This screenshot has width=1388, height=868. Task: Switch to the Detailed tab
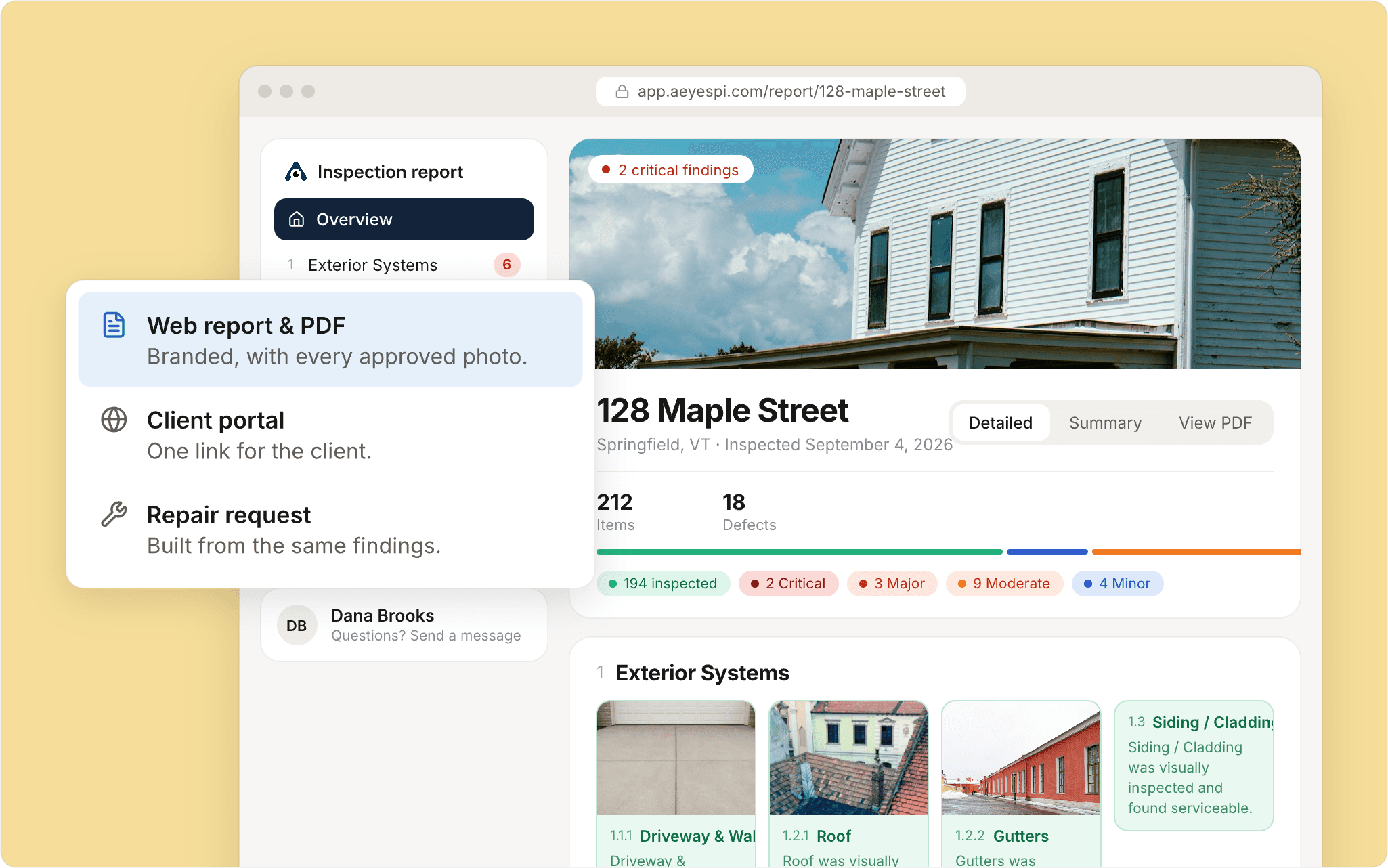(x=1001, y=423)
